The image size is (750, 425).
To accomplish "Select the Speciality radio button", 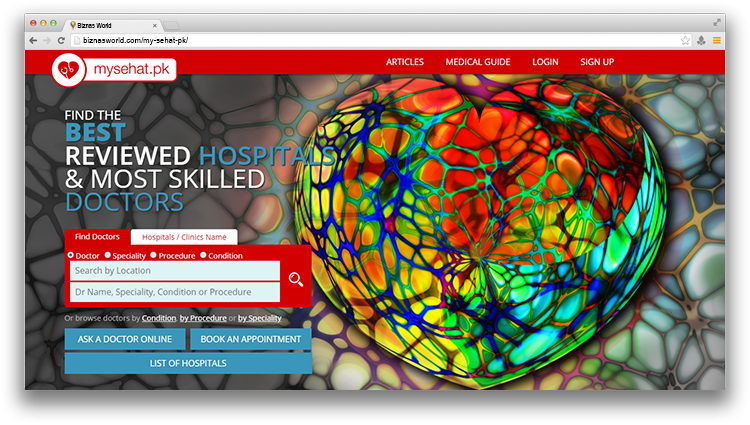I will pyautogui.click(x=108, y=255).
